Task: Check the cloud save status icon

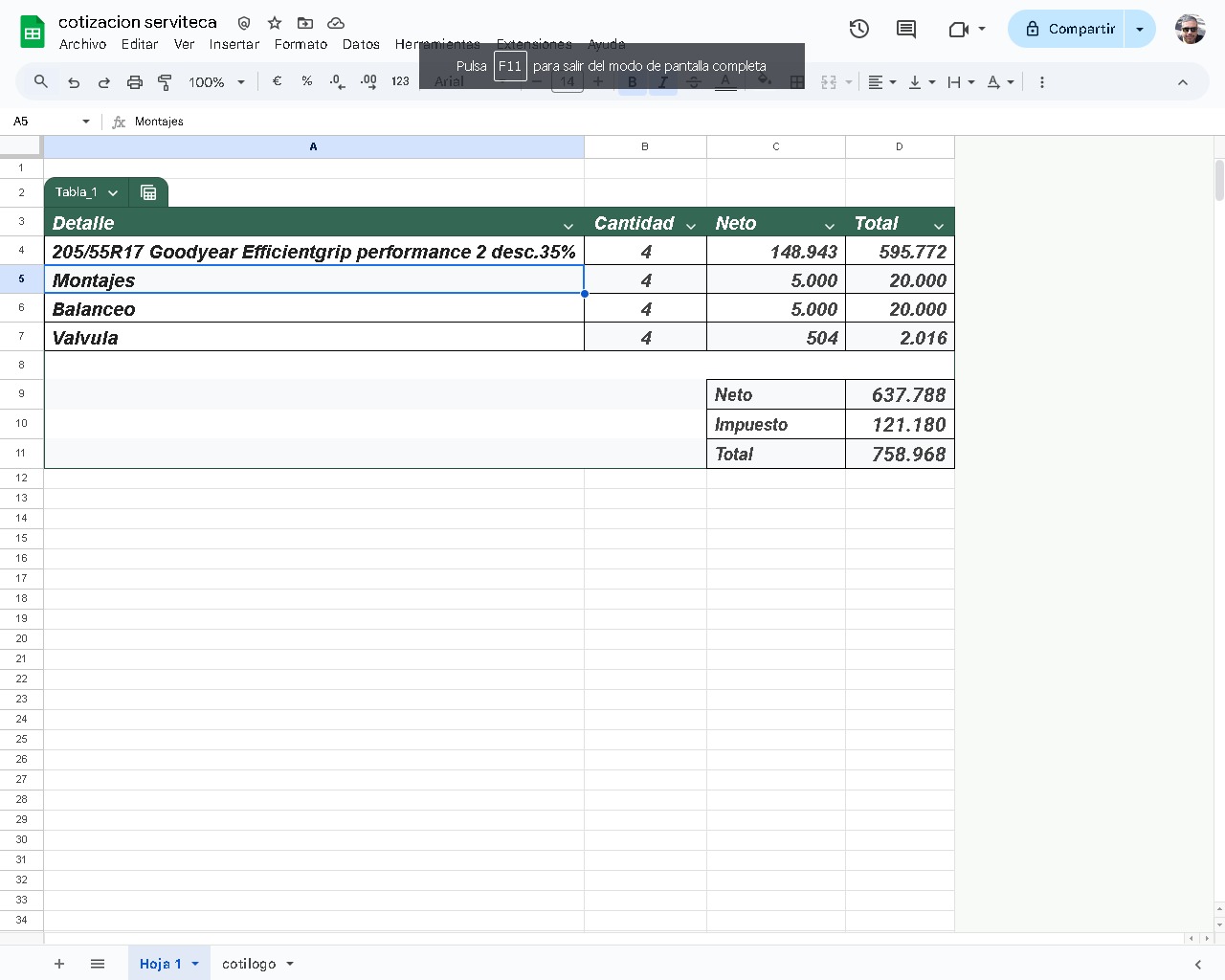Action: (x=336, y=23)
